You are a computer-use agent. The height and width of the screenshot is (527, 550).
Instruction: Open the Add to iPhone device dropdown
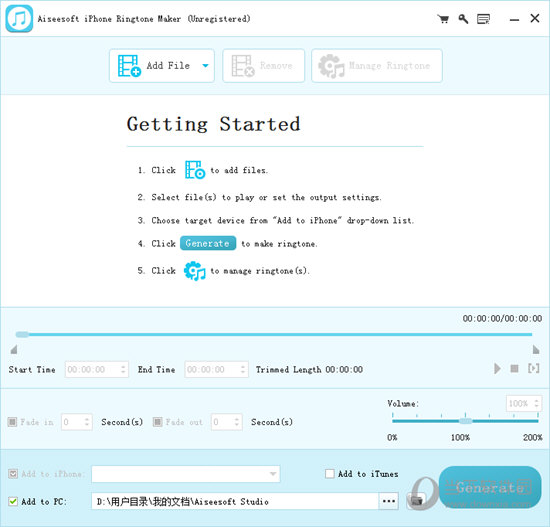coord(186,474)
